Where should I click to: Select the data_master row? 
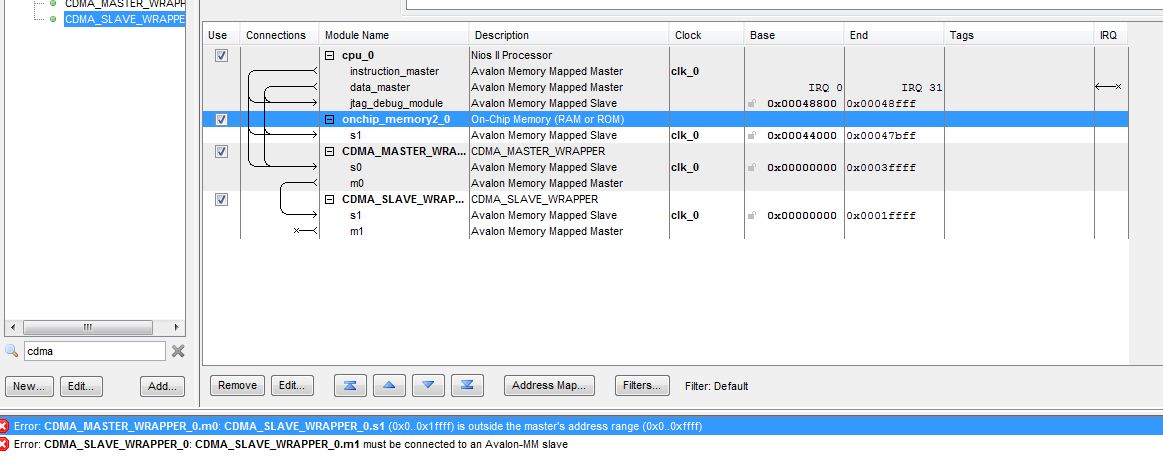[665, 87]
